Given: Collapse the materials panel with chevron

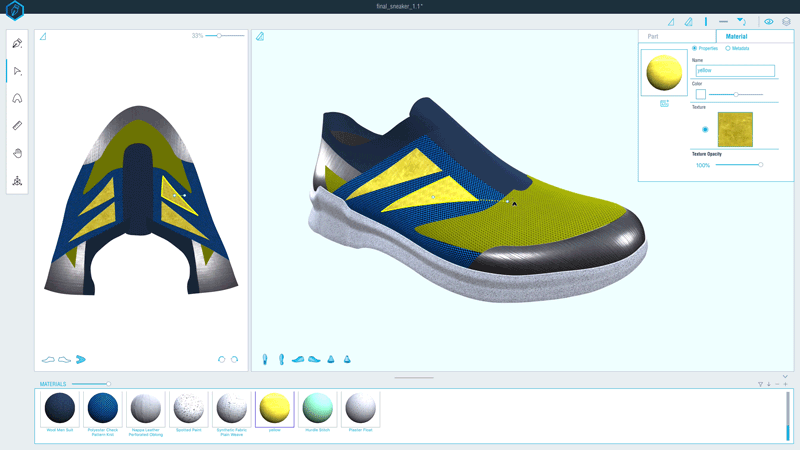Looking at the screenshot, I should click(x=785, y=376).
